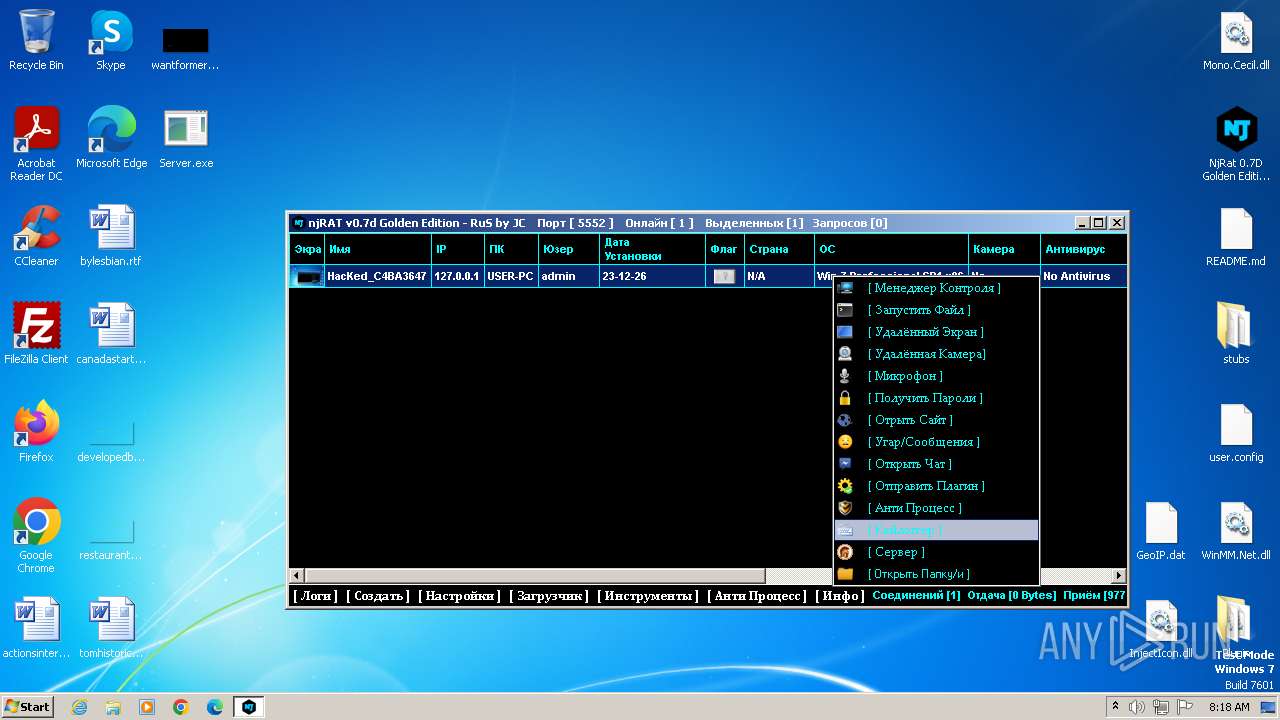Choose Отрыть Сайт from the context menu
This screenshot has height=720, width=1280.
tap(936, 420)
